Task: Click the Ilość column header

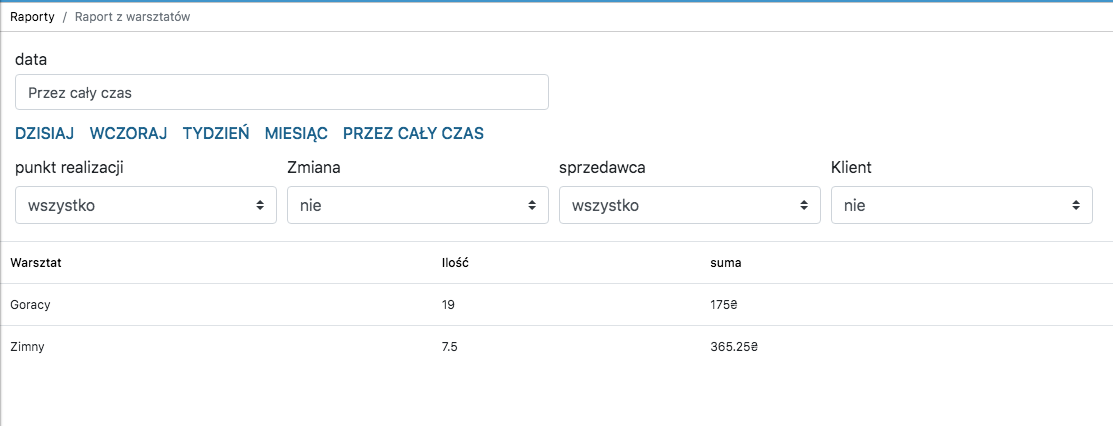Action: pyautogui.click(x=455, y=263)
